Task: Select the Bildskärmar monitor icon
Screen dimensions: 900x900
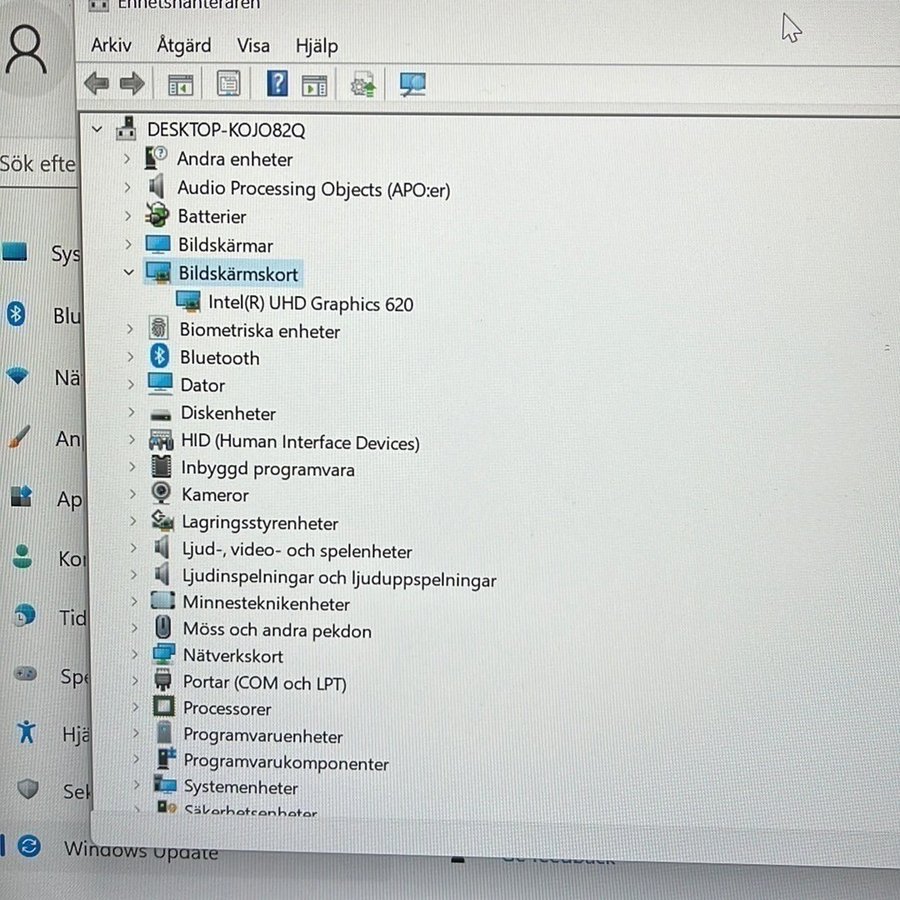Action: coord(158,245)
